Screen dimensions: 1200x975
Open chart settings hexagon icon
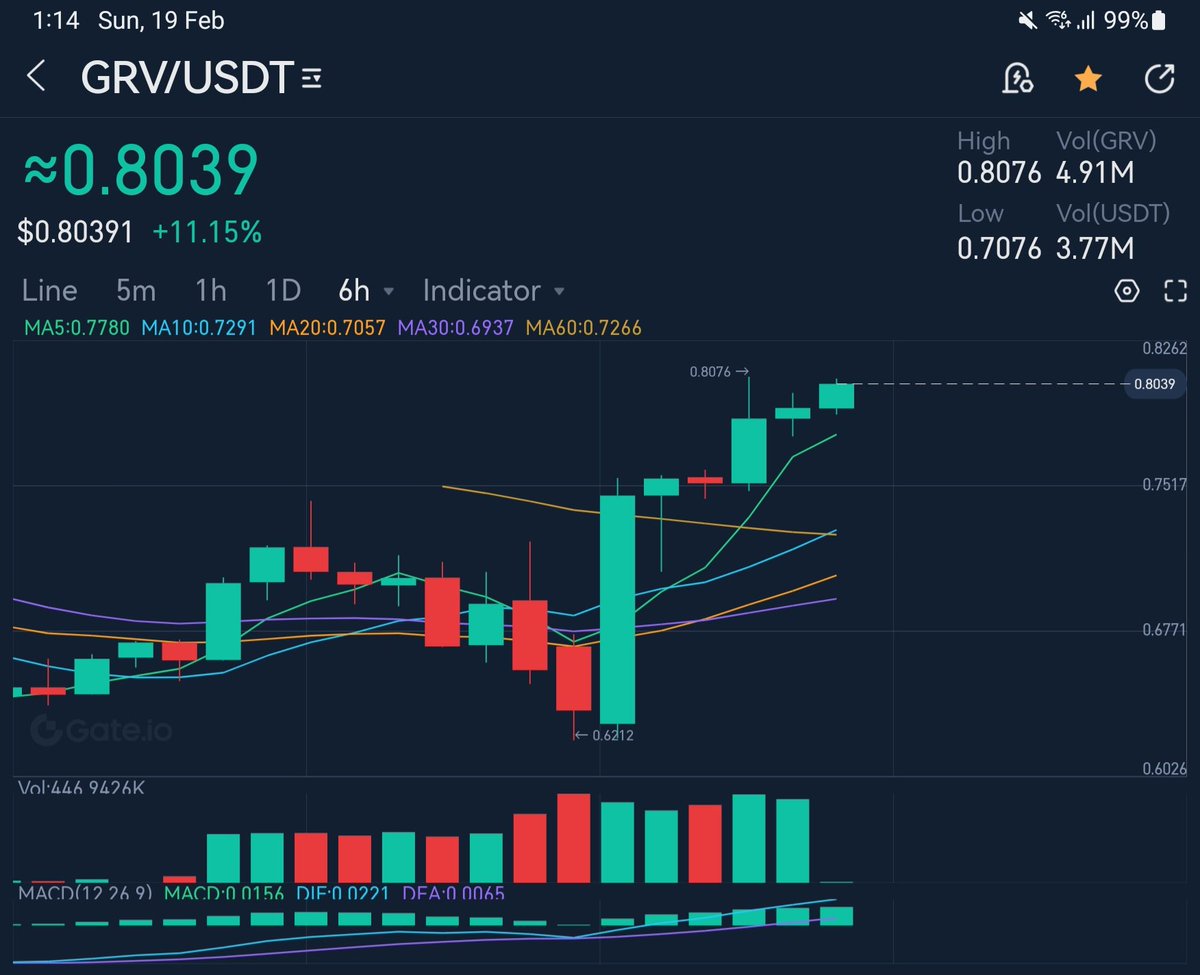point(1127,291)
